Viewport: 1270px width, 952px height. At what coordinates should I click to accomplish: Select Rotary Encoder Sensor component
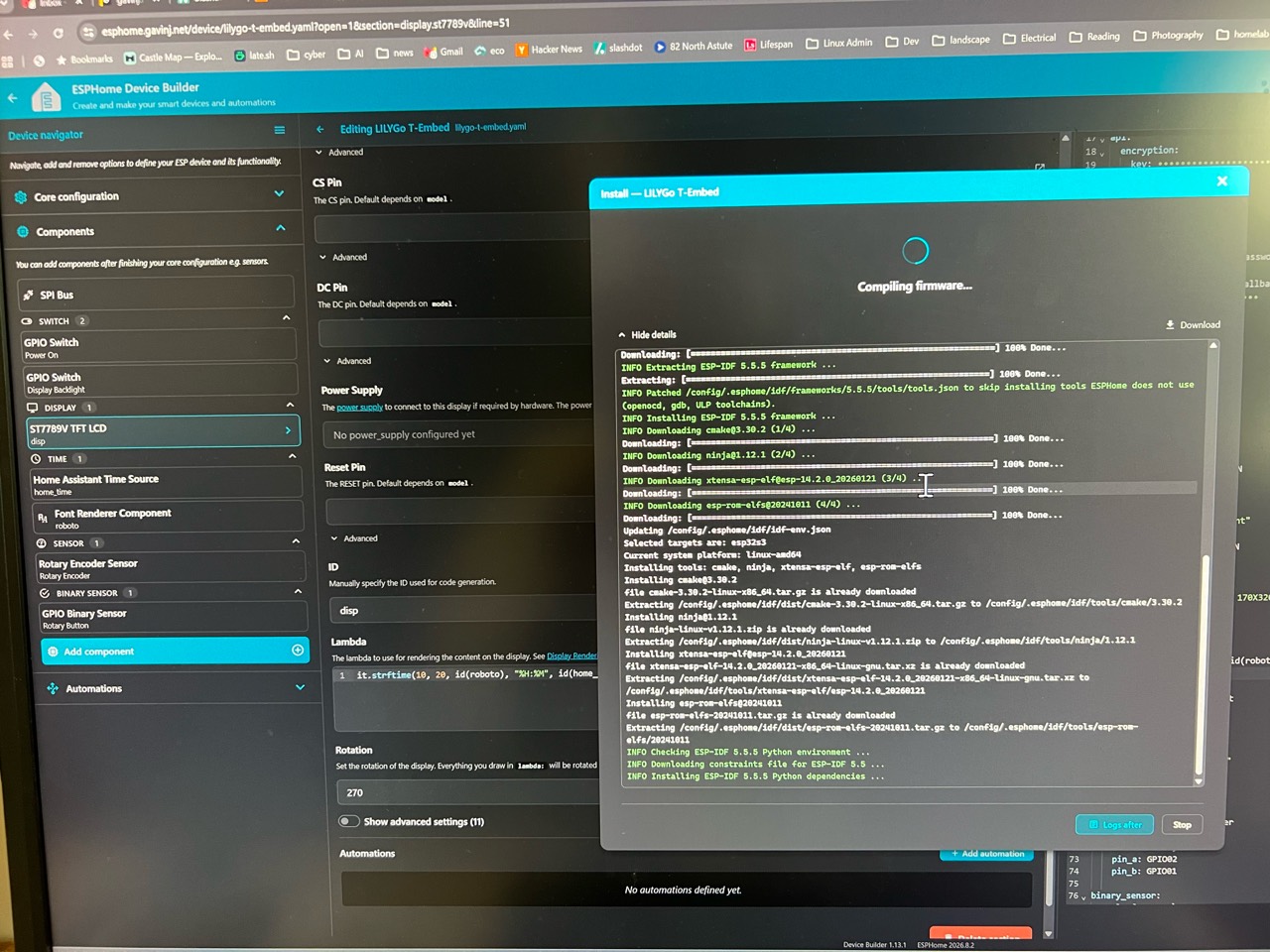[x=170, y=567]
